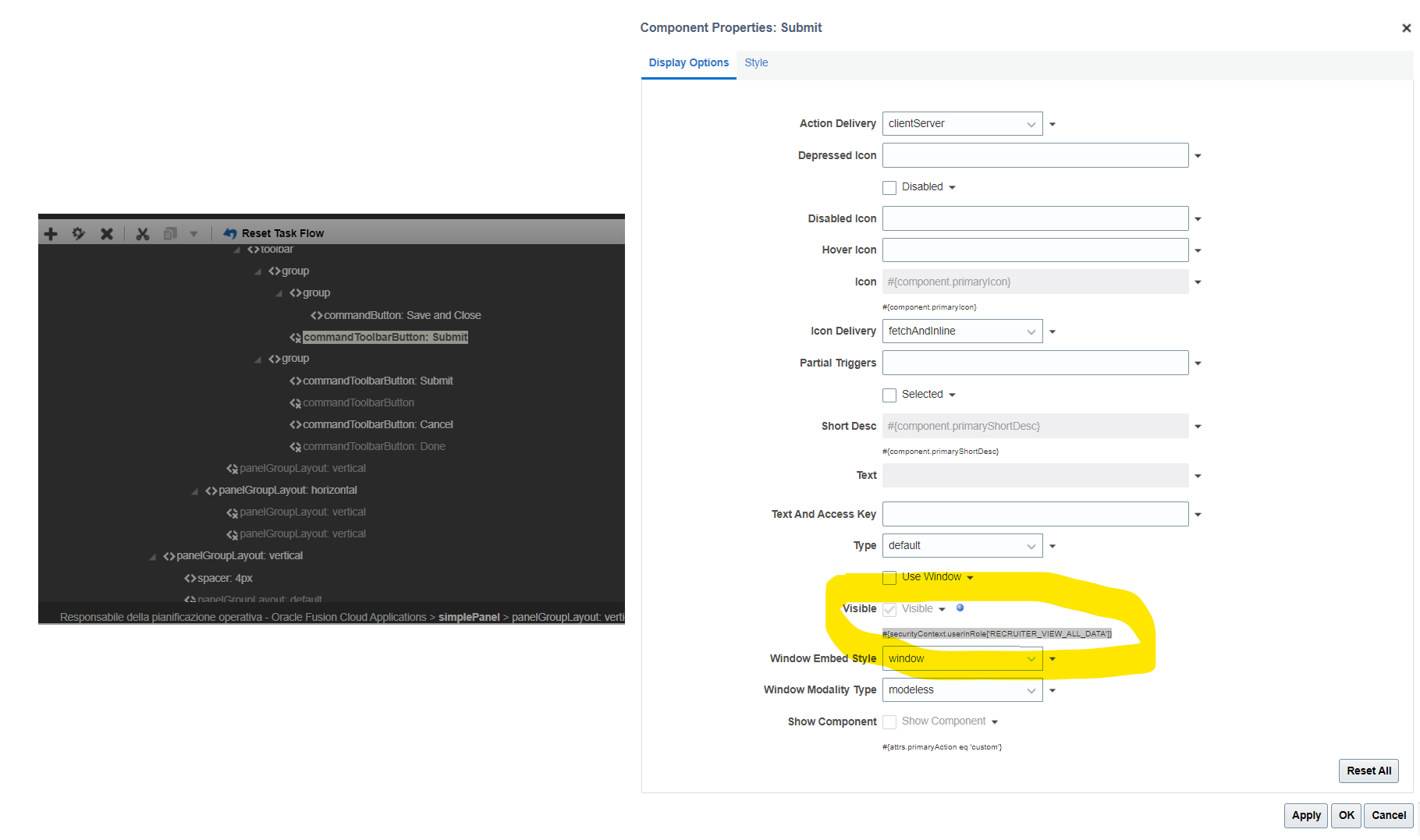Select the Display Options tab
The height and width of the screenshot is (840, 1420).
688,62
